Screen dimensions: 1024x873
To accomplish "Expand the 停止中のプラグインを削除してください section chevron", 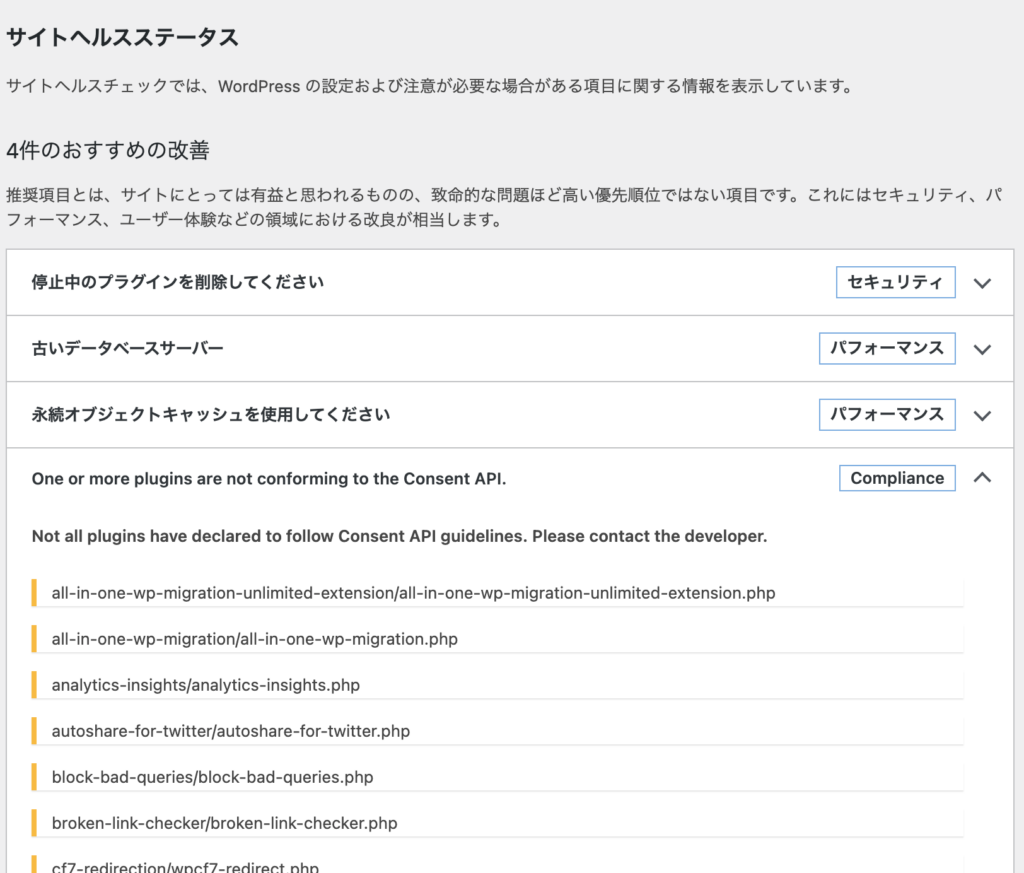I will 982,283.
